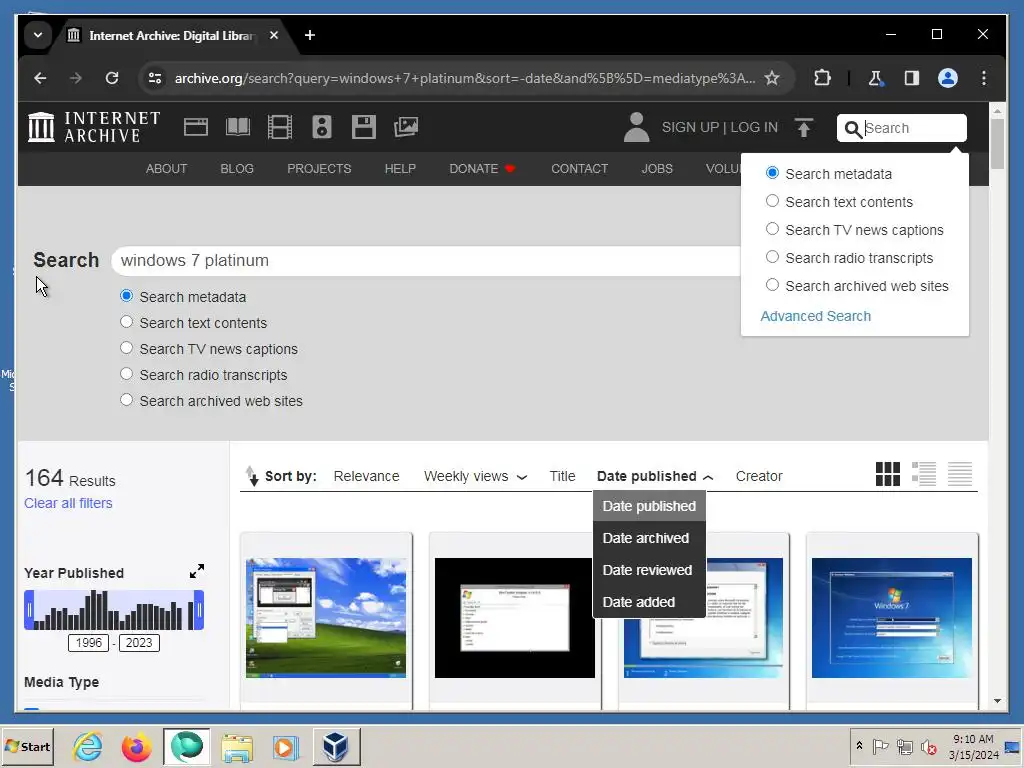This screenshot has height=768, width=1024.
Task: Select Search archived web sites below main search
Action: point(127,400)
